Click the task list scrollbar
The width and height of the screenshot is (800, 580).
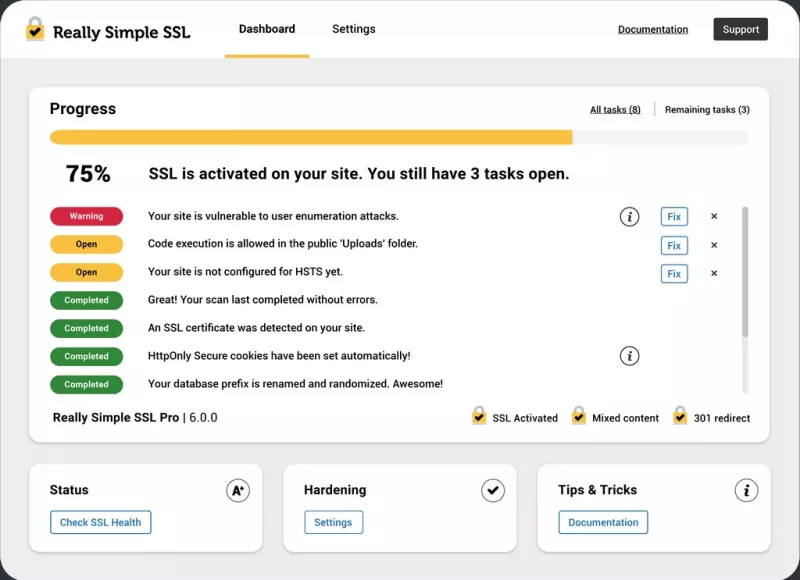click(745, 272)
